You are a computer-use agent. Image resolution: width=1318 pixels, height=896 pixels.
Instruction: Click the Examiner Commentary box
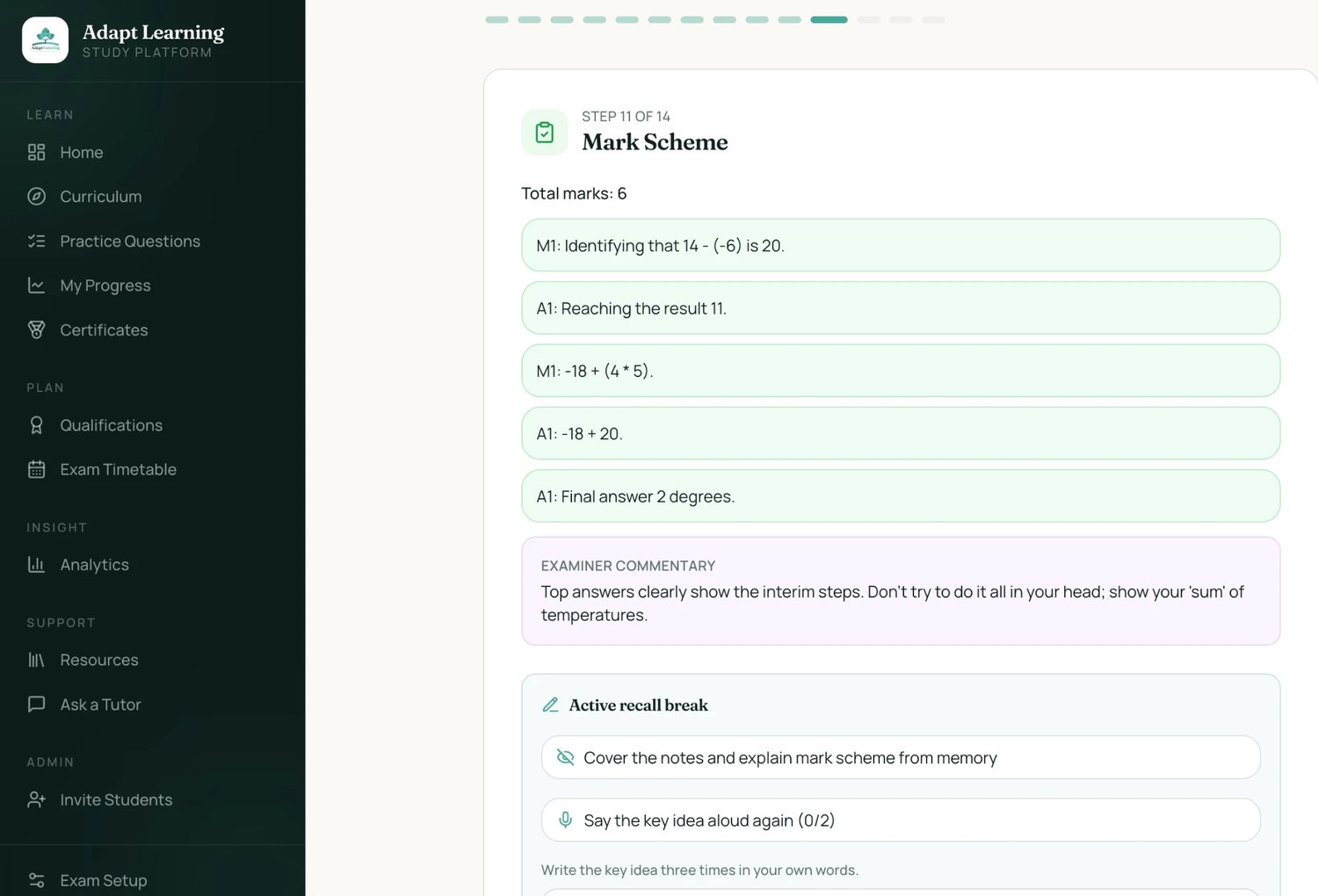point(901,591)
